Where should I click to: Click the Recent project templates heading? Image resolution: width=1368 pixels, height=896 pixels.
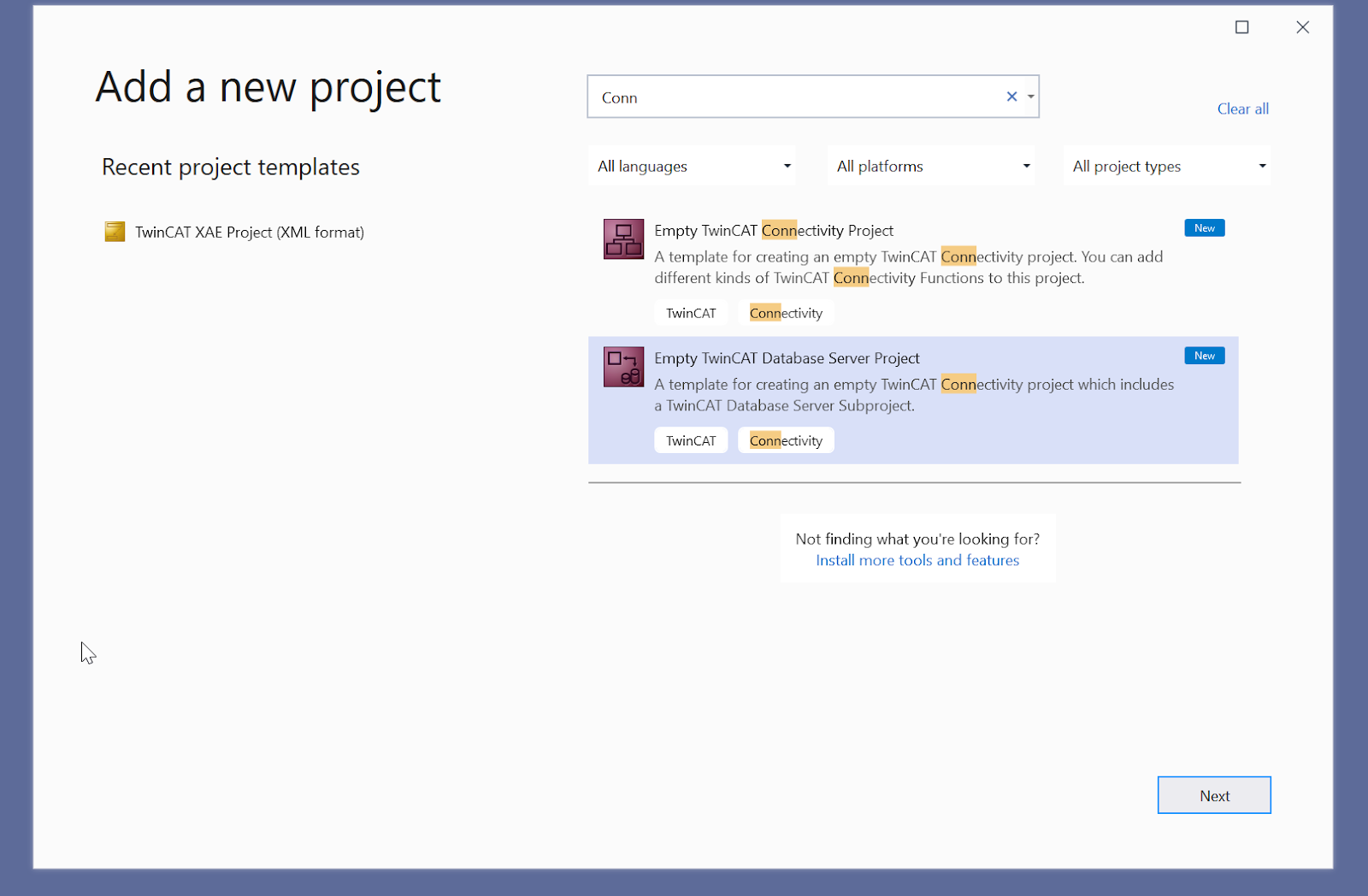point(231,167)
